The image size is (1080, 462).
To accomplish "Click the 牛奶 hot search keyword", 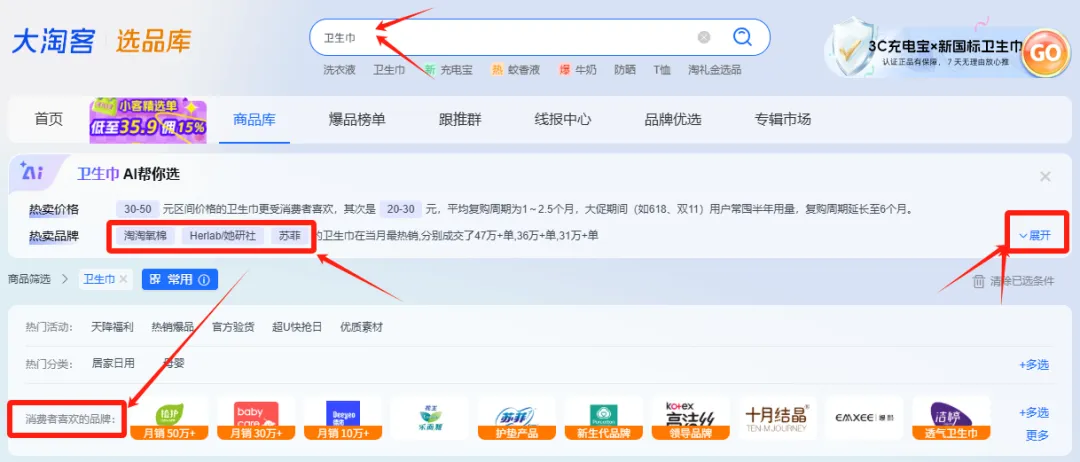I will tap(586, 70).
